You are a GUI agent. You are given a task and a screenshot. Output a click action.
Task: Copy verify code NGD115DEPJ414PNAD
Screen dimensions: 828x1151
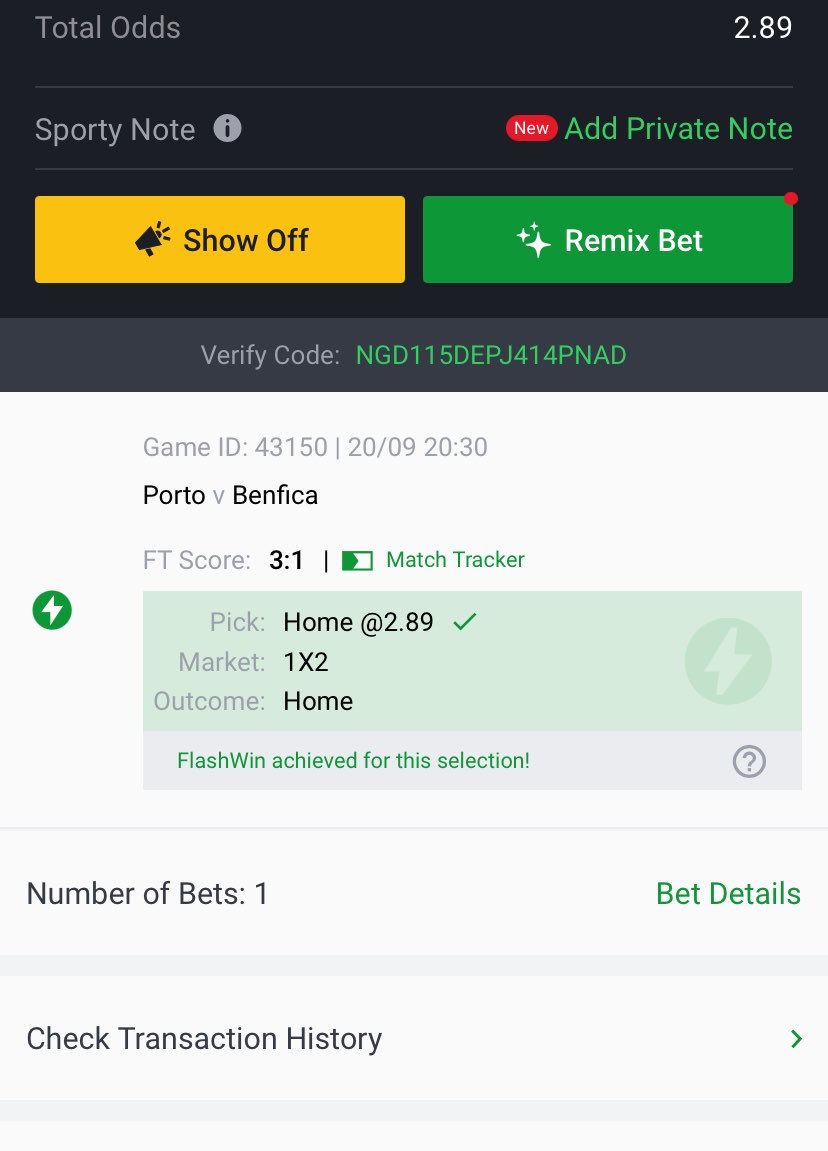(x=491, y=355)
